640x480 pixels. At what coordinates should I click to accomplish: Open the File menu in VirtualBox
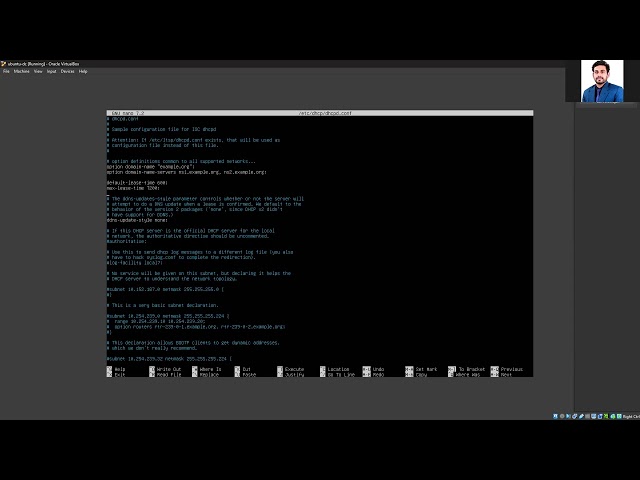[x=6, y=71]
